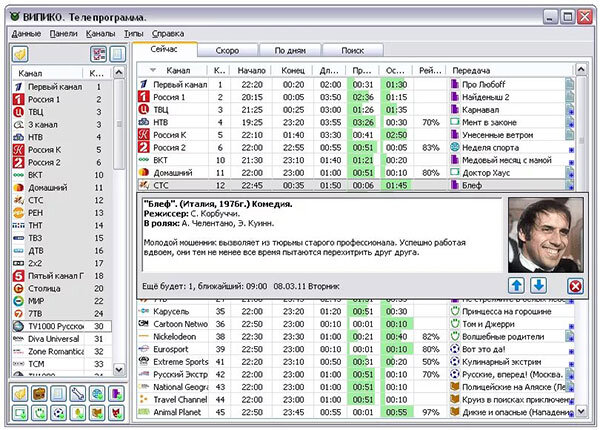This screenshot has height=430, width=600.
Task: Click the folder icon in the bottom filter panel
Action: [x=20, y=393]
